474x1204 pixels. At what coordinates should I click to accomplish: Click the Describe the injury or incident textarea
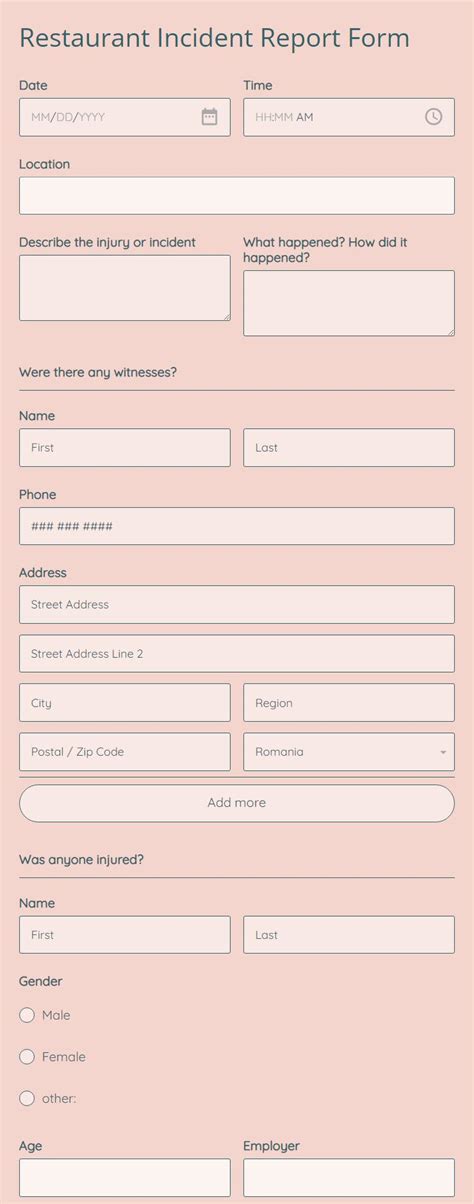click(125, 288)
